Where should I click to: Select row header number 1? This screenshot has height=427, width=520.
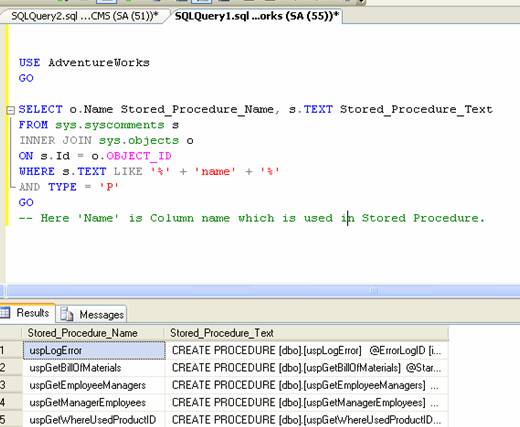11,350
